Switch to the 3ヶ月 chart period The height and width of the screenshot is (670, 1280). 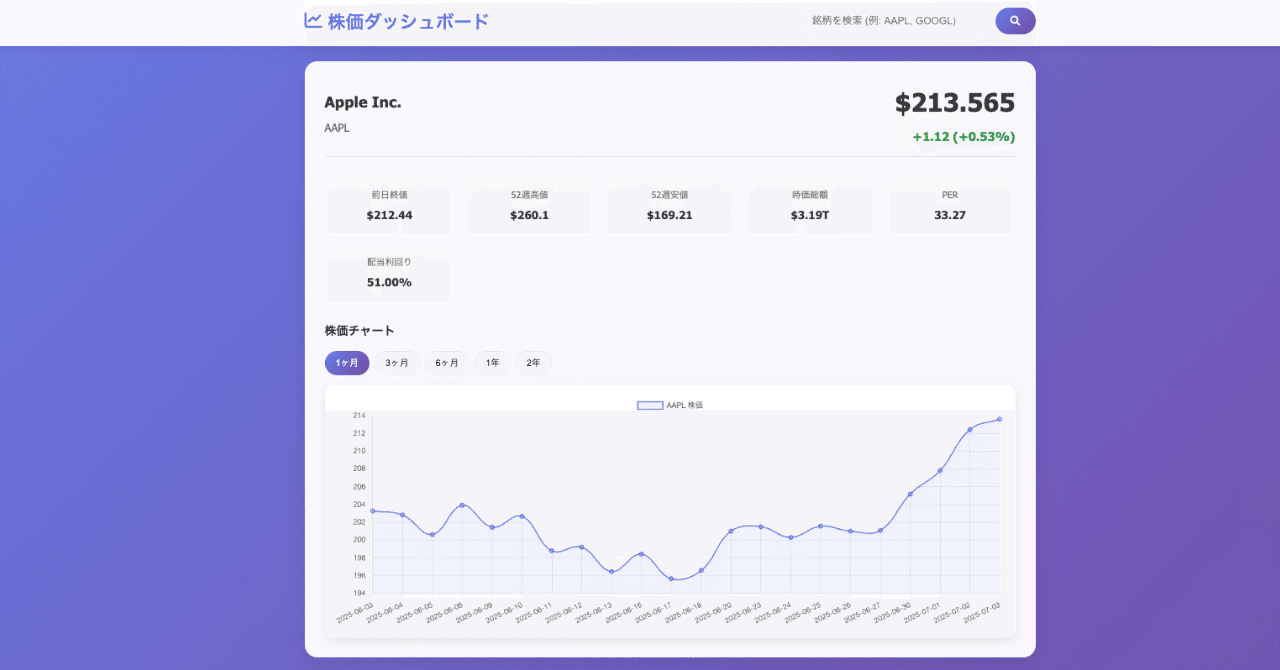point(396,362)
